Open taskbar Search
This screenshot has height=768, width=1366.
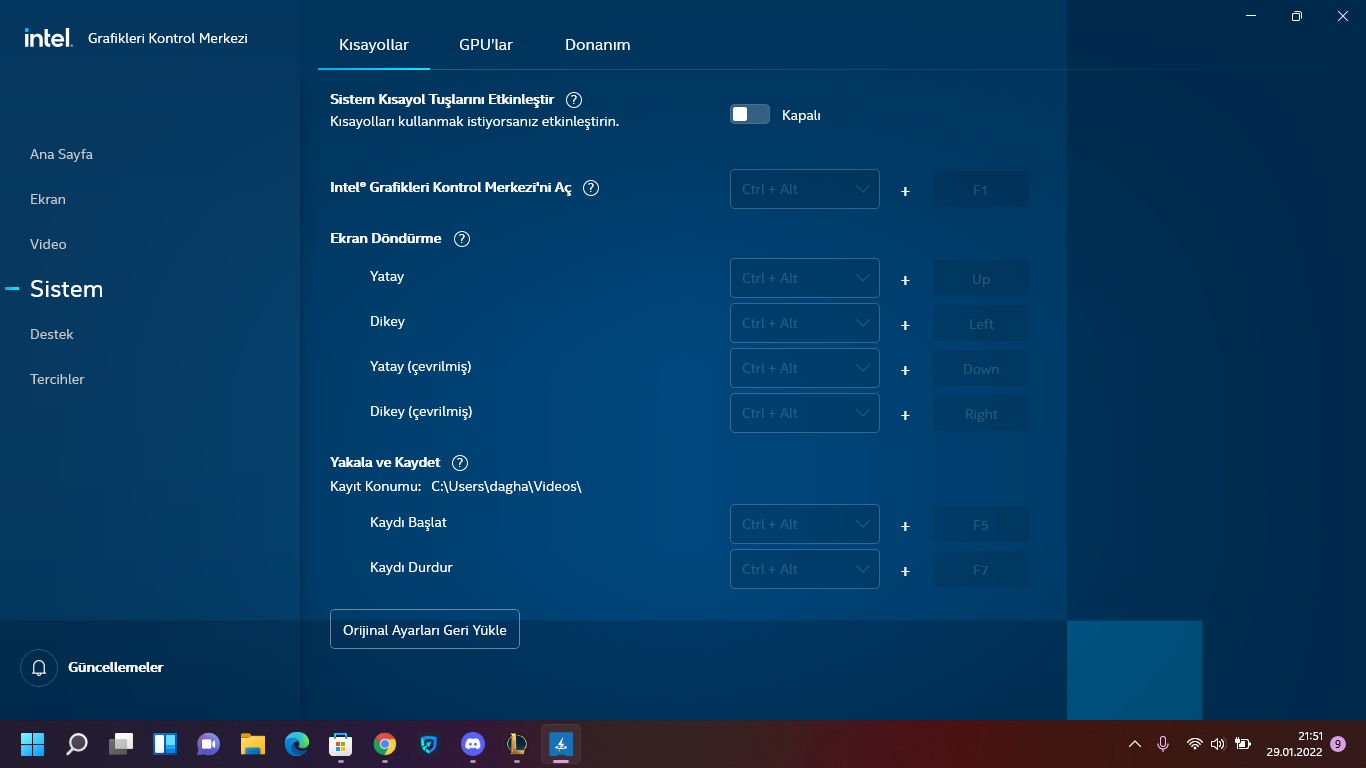click(x=77, y=744)
